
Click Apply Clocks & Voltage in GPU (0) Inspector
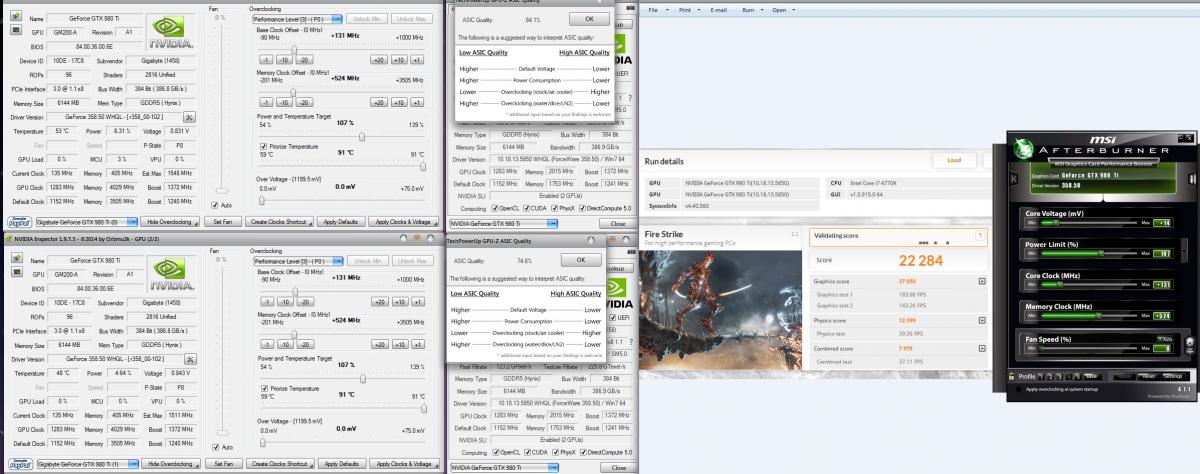(404, 221)
